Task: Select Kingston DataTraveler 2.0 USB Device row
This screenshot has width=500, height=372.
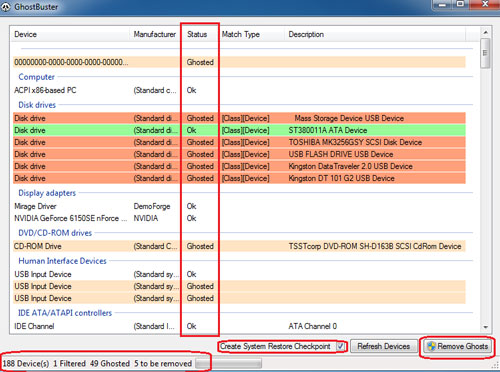Action: tap(239, 166)
